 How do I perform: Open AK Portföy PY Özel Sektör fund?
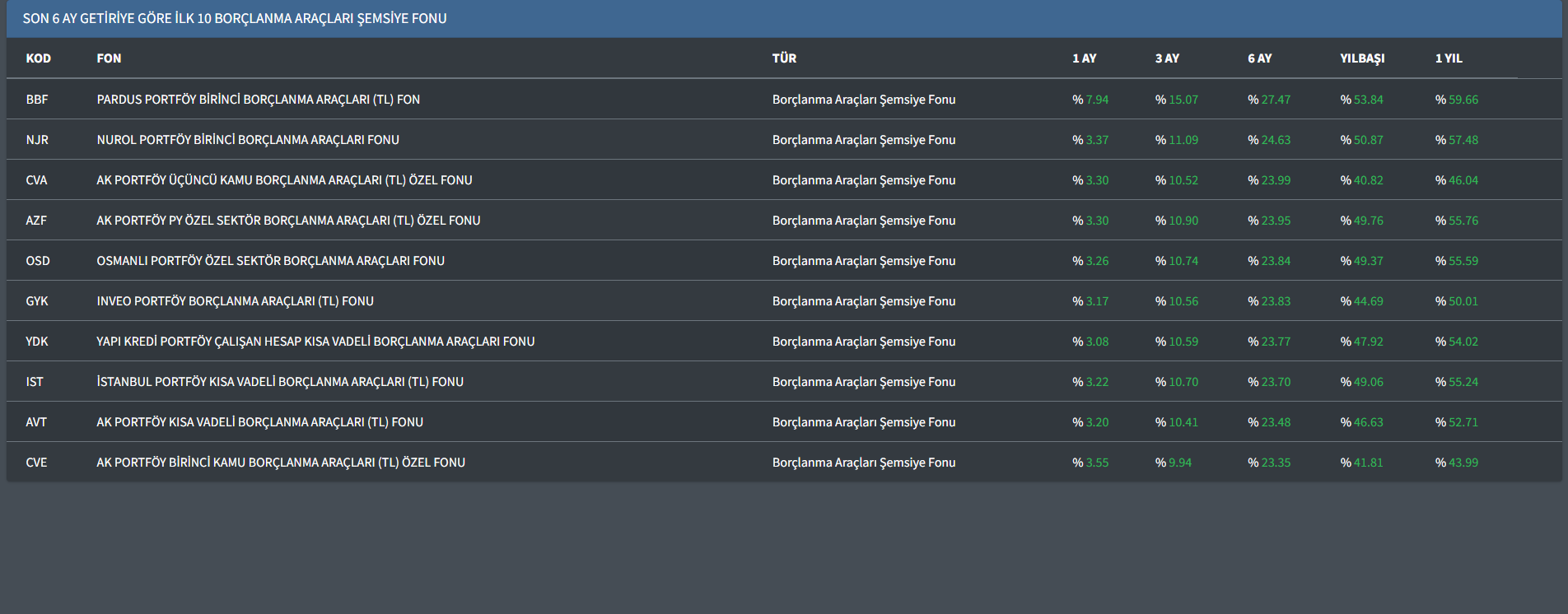tap(288, 221)
